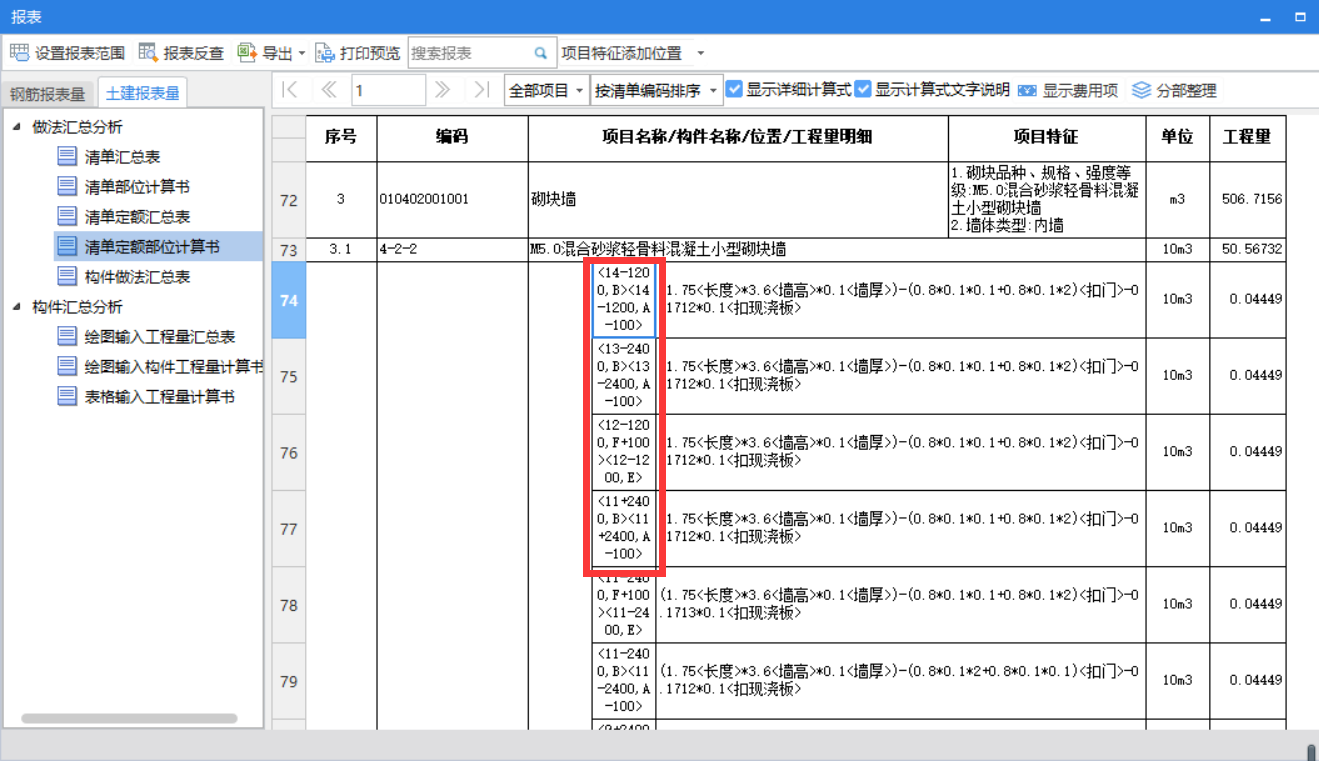The height and width of the screenshot is (761, 1319).
Task: Click the 砌块墙 name cell
Action: pos(738,200)
